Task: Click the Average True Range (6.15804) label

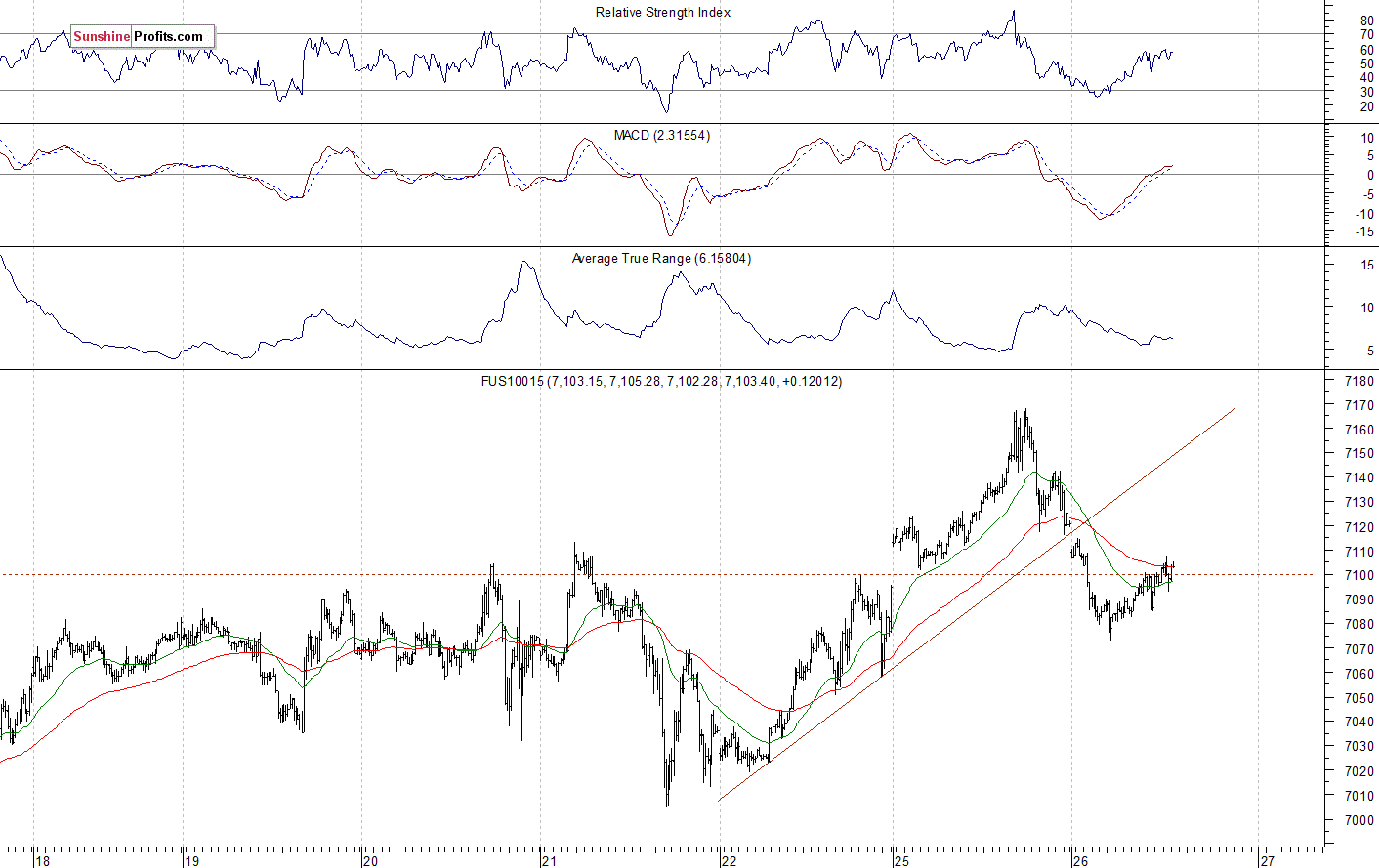Action: 661,259
